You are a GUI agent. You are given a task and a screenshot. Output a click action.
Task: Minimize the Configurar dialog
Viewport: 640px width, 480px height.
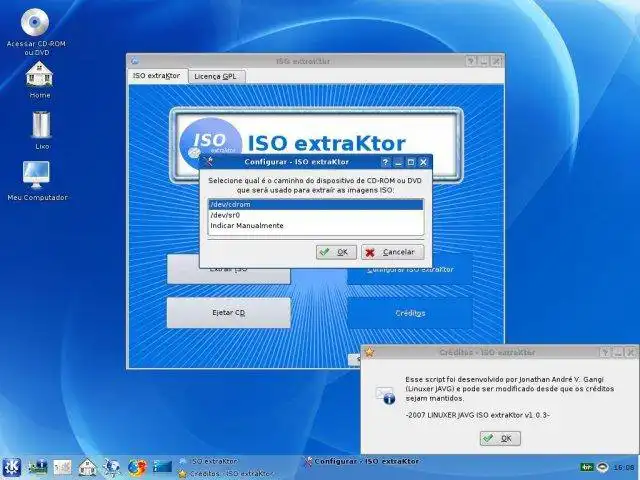[x=398, y=162]
